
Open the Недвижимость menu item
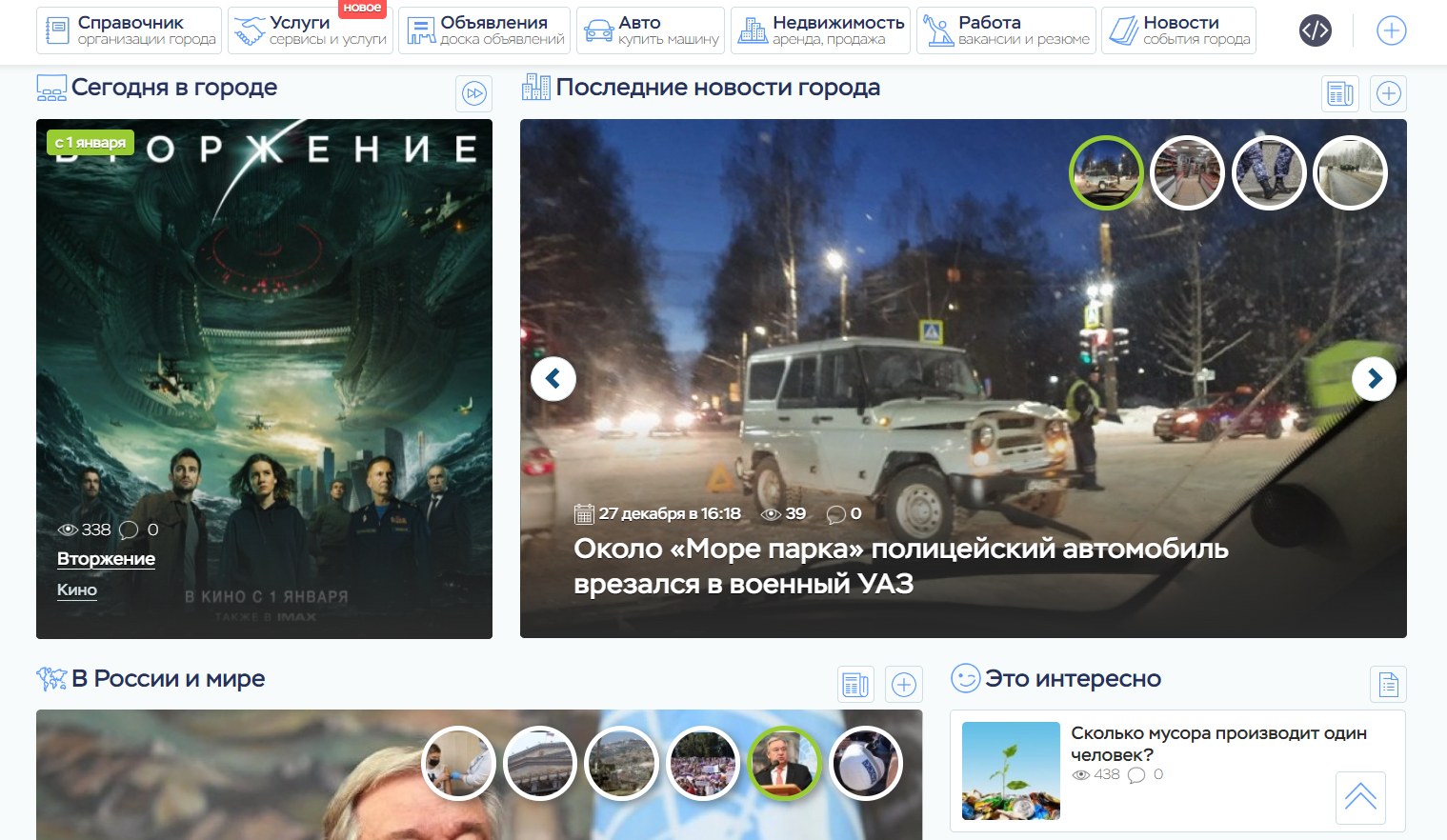(820, 30)
